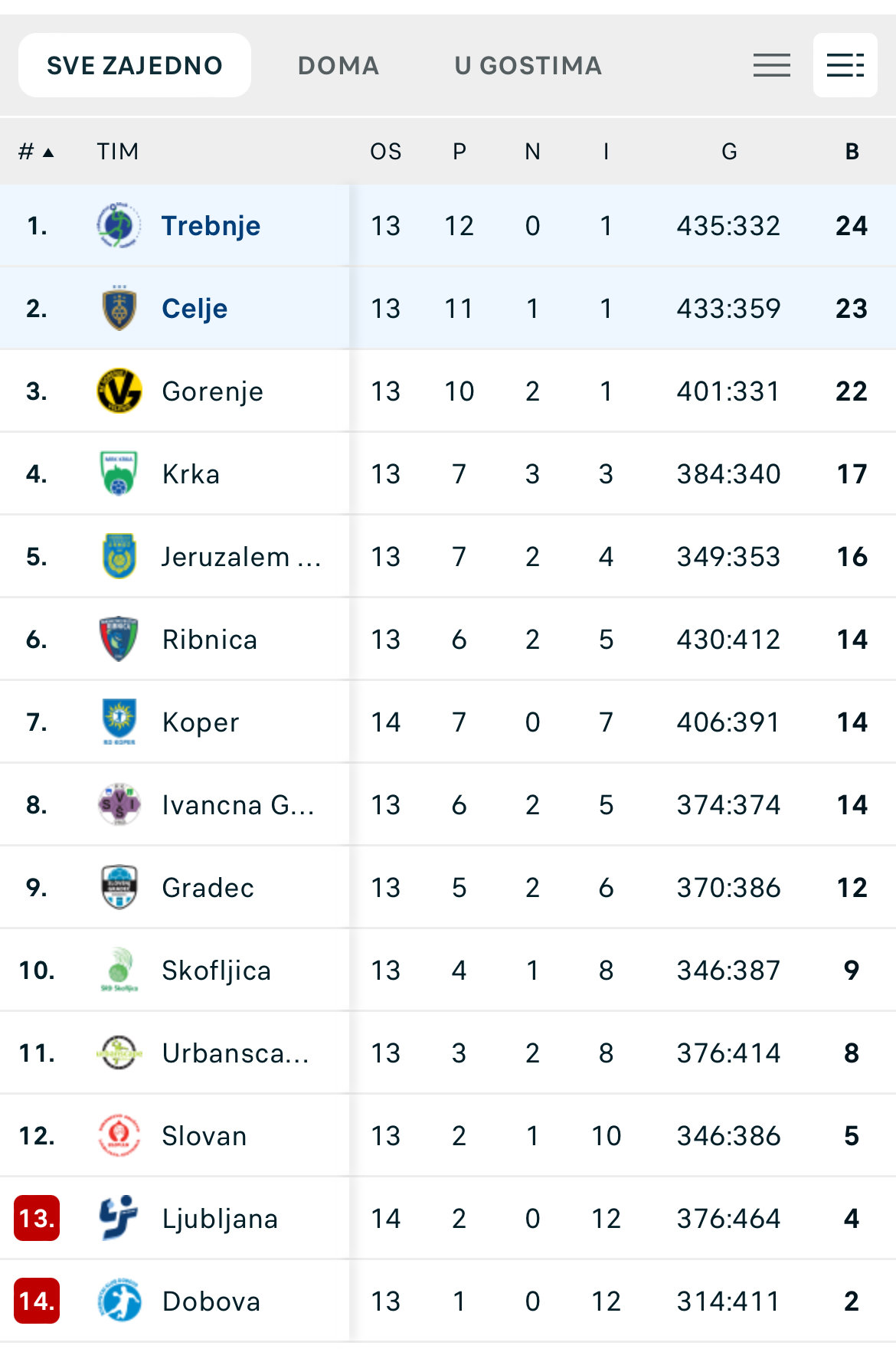The width and height of the screenshot is (896, 1362).
Task: Click the Gorenje team logo
Action: (x=119, y=391)
